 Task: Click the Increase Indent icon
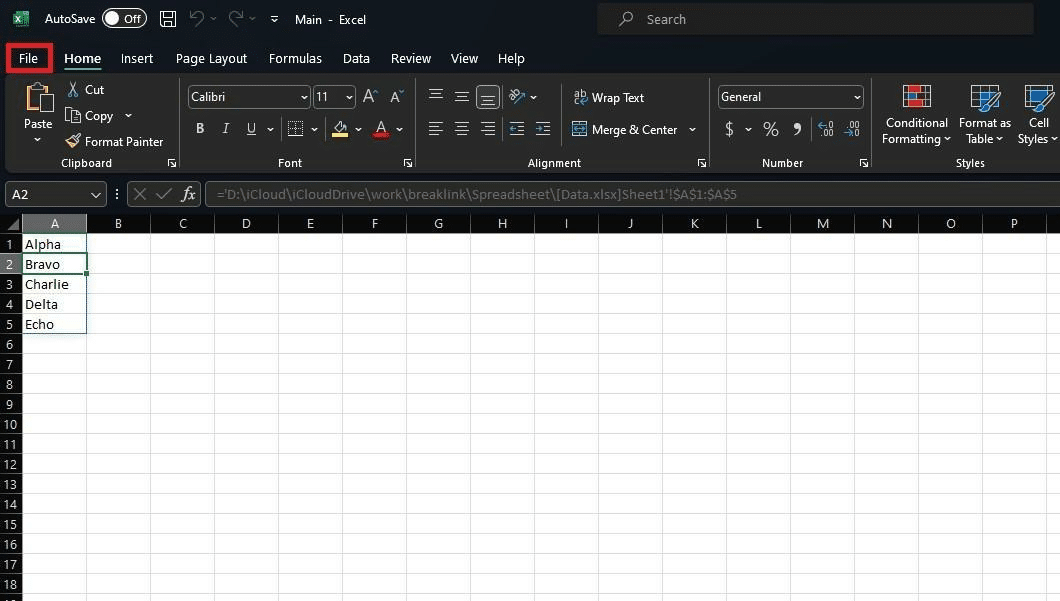pyautogui.click(x=542, y=129)
